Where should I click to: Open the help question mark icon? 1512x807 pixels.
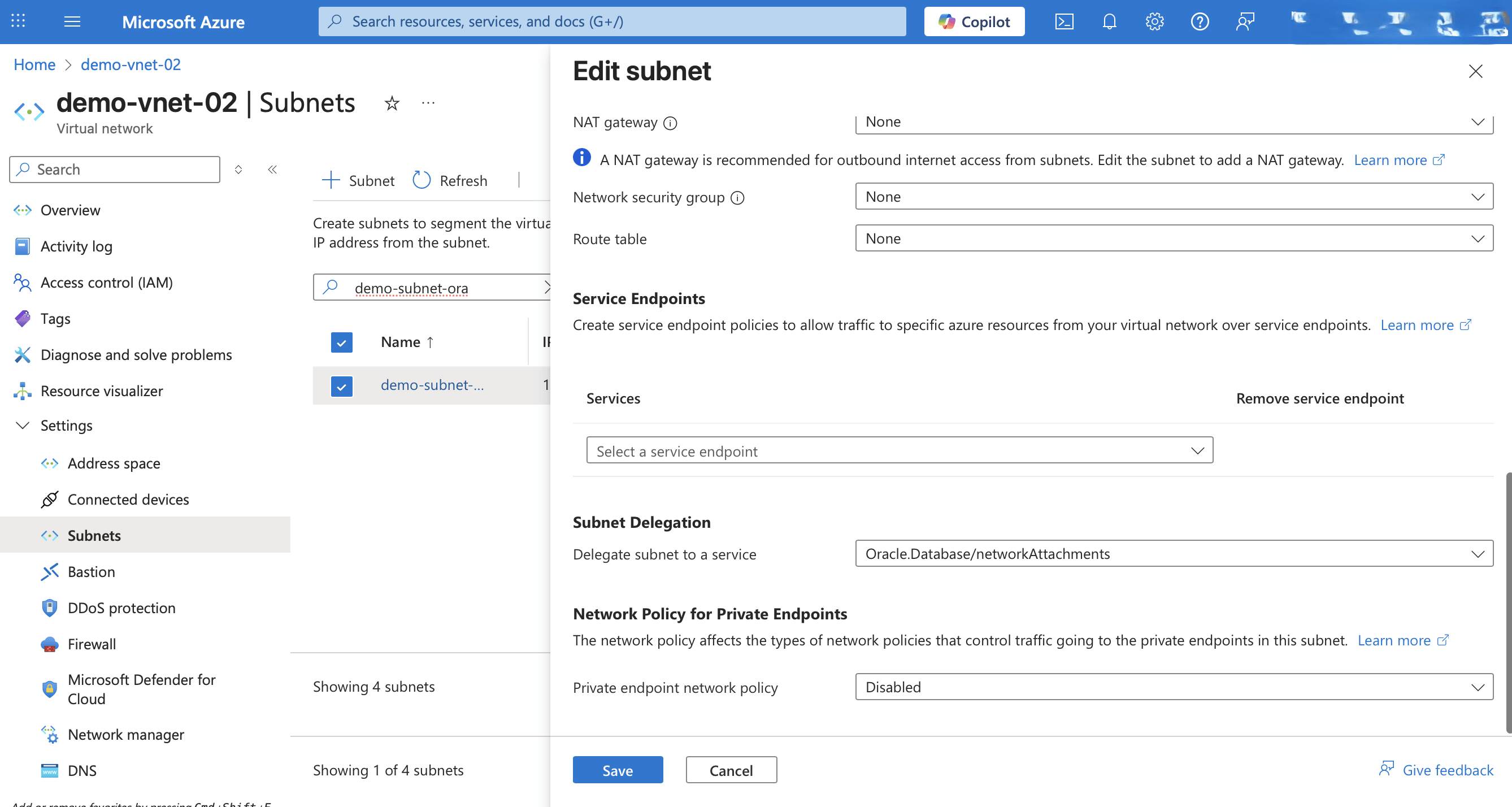tap(1199, 21)
